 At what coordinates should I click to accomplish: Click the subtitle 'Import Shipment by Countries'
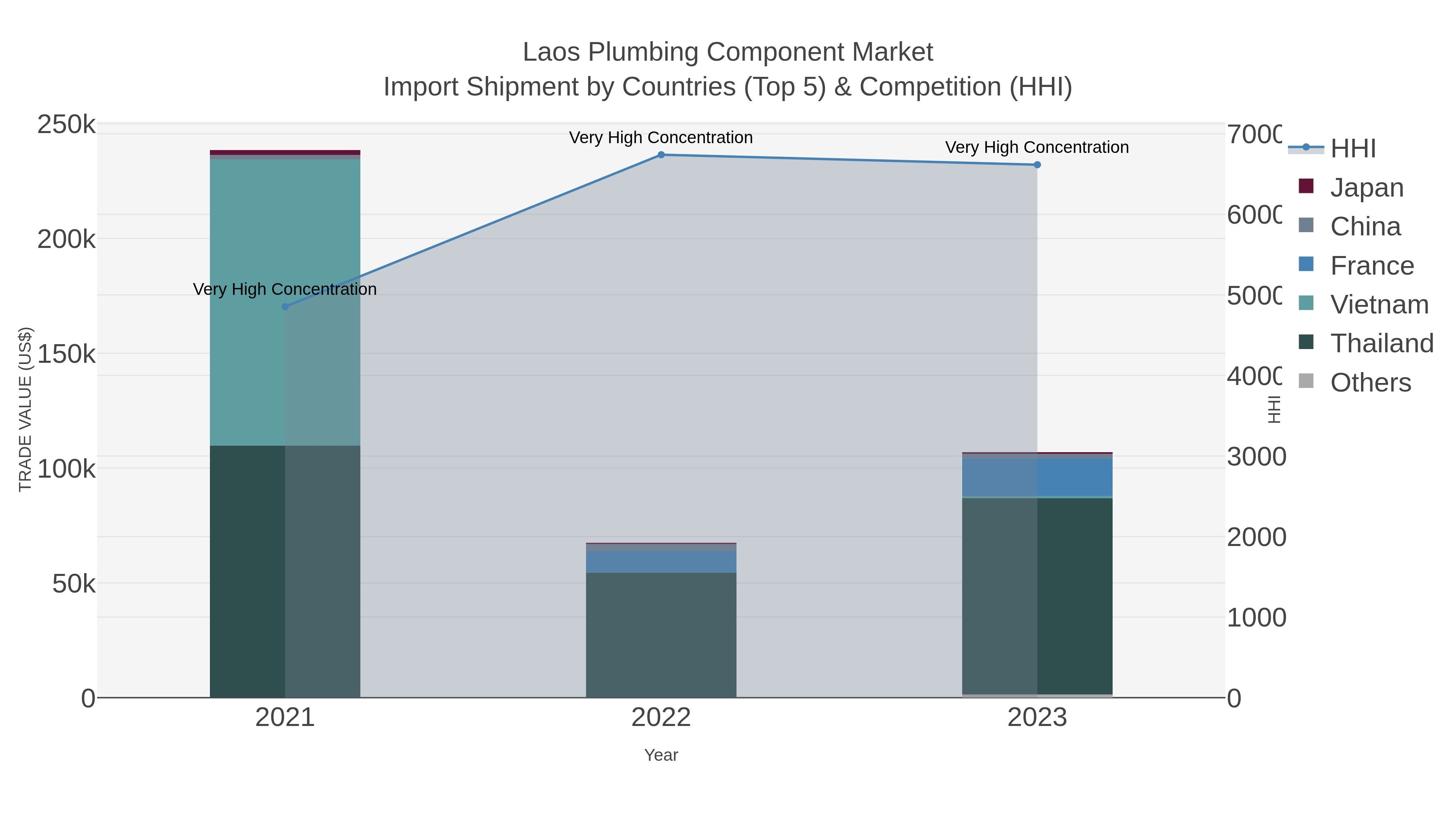tap(561, 87)
